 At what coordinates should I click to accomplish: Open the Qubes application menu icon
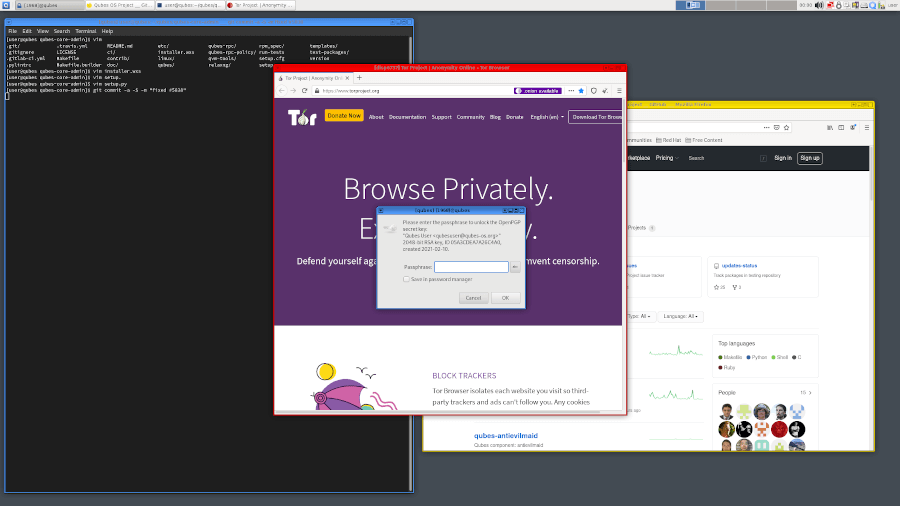pos(6,5)
